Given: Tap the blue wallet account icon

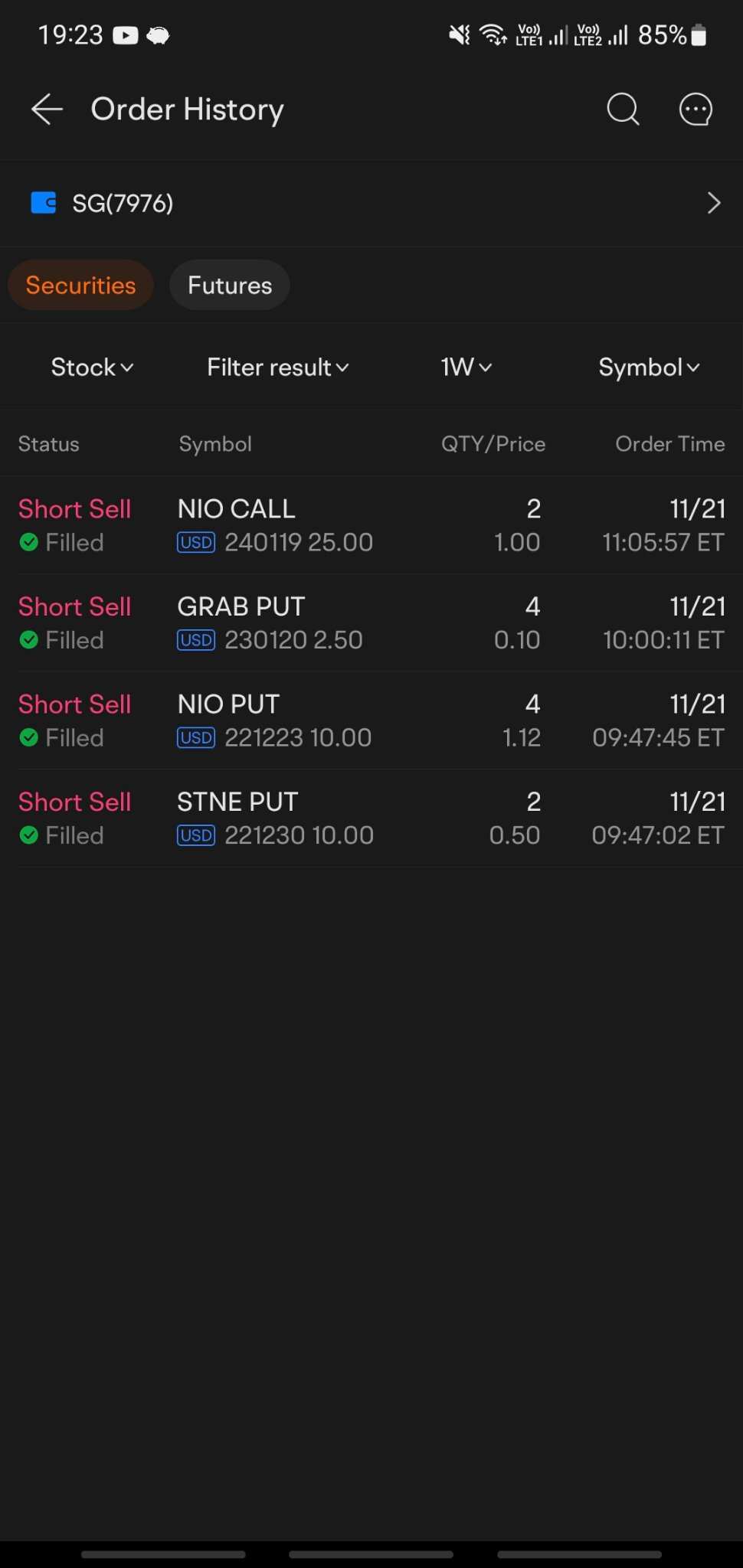Looking at the screenshot, I should click(43, 203).
